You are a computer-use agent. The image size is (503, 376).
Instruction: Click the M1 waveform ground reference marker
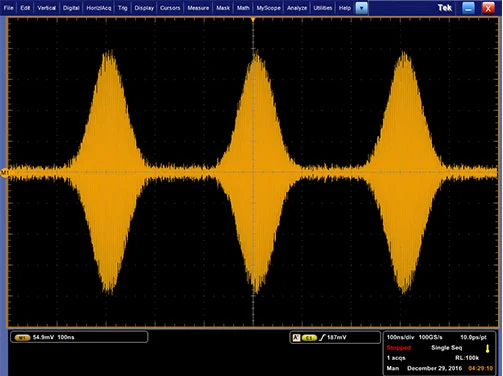4,172
